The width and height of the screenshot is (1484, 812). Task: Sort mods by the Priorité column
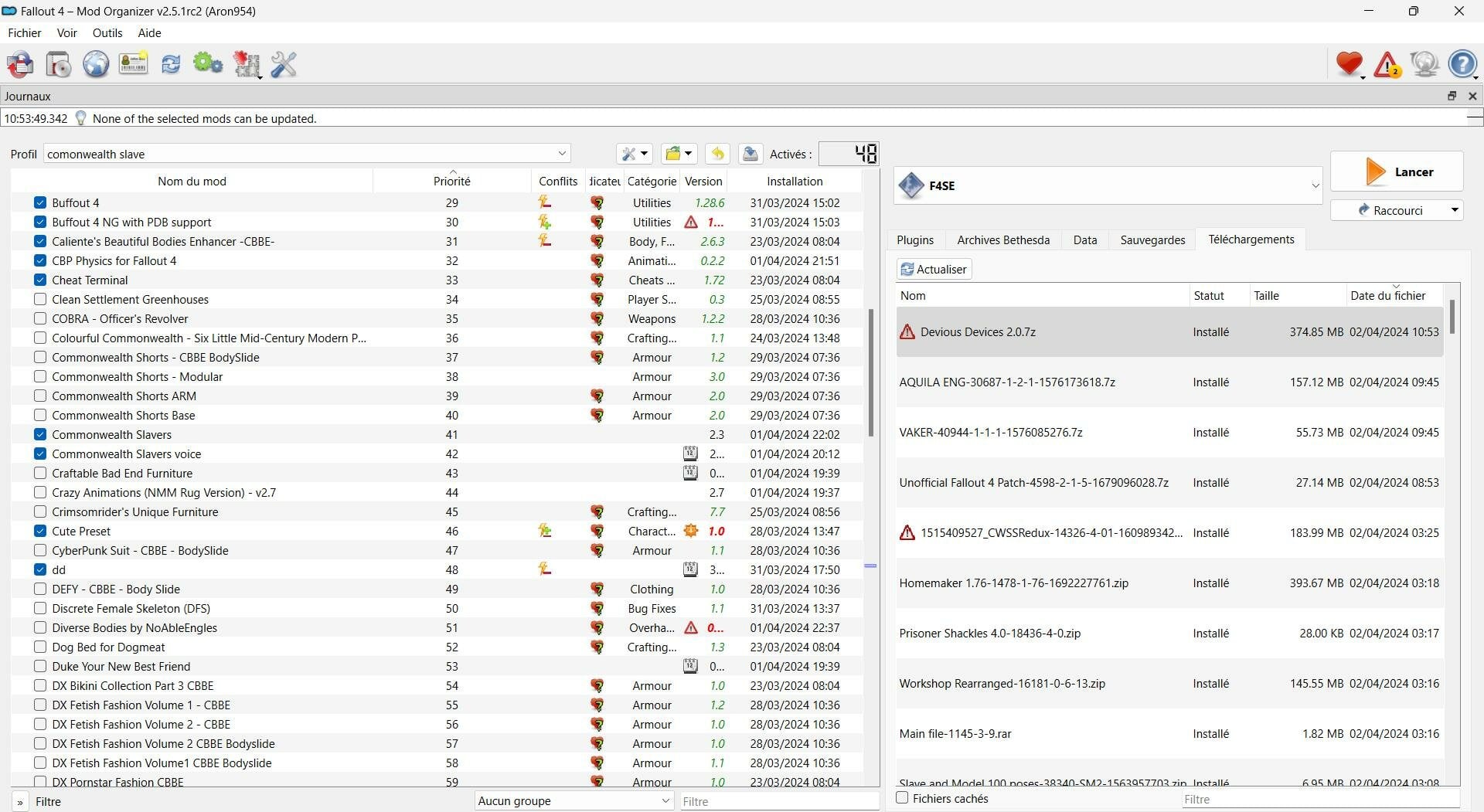452,181
